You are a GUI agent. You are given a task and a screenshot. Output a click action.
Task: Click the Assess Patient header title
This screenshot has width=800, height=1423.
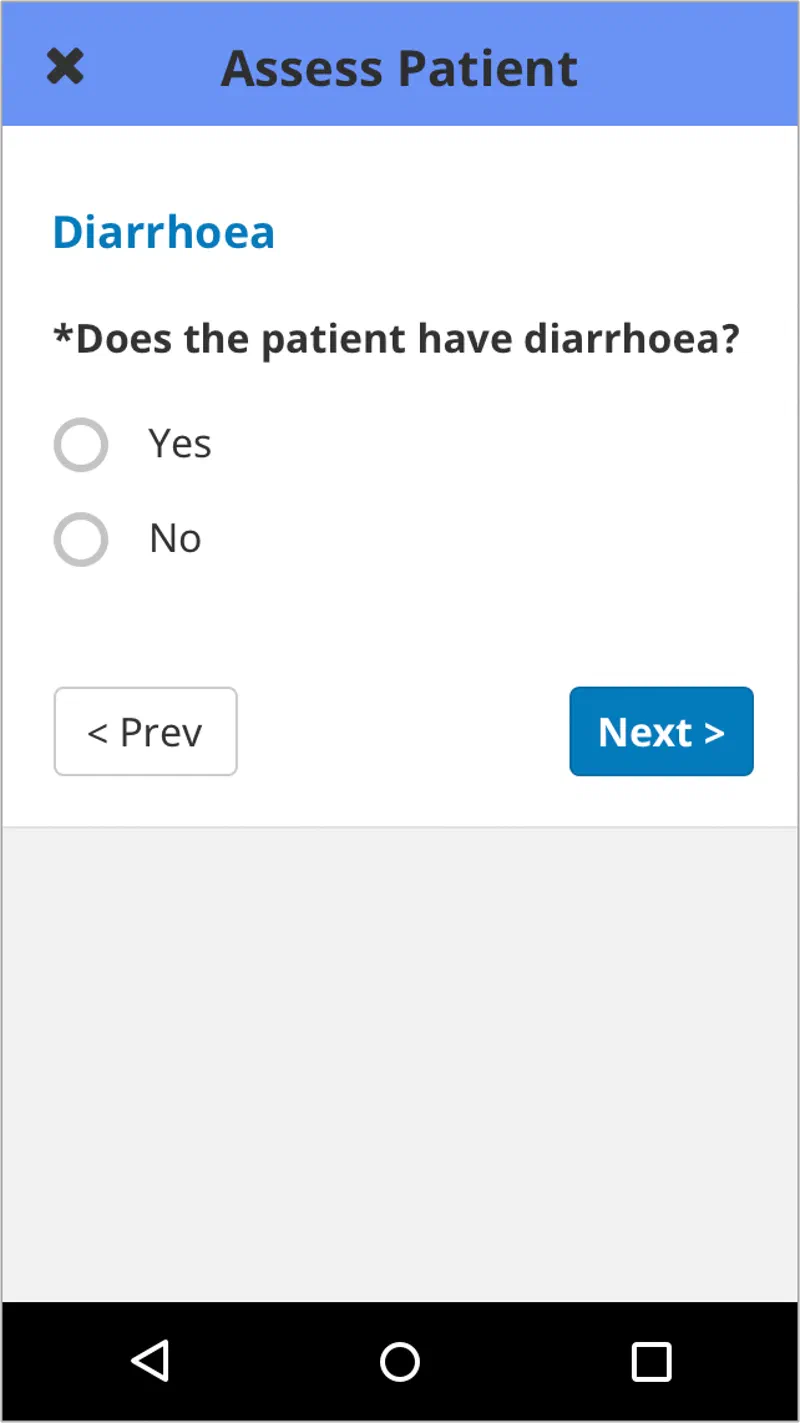coord(399,68)
